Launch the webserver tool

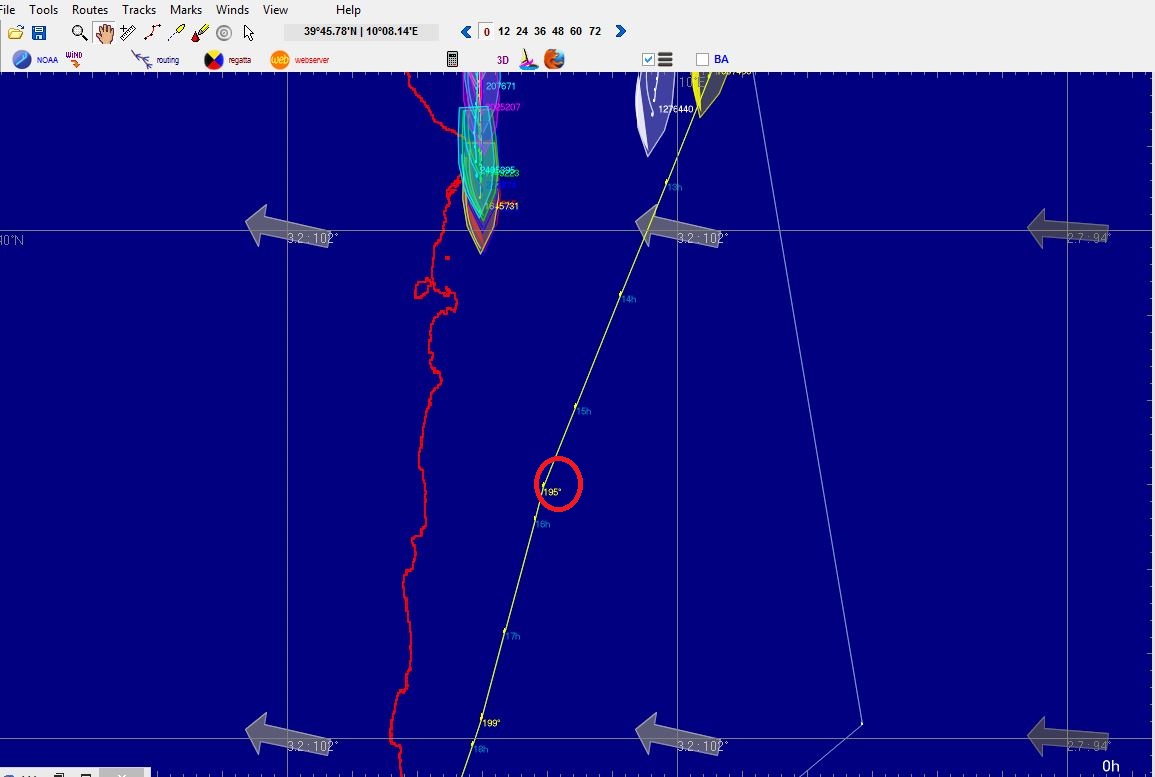click(299, 60)
